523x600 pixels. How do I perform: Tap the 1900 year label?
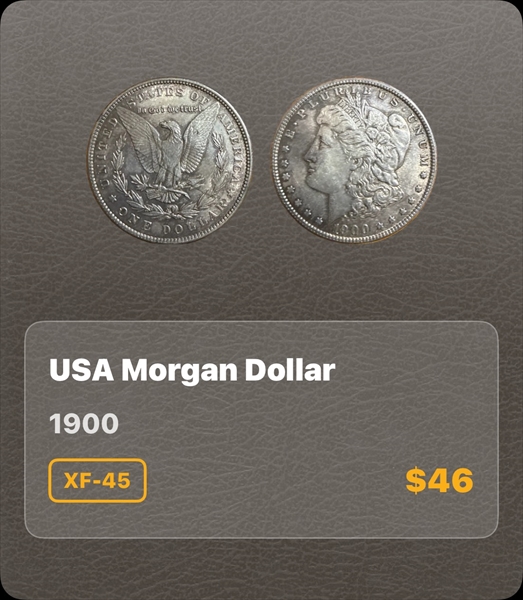84,424
